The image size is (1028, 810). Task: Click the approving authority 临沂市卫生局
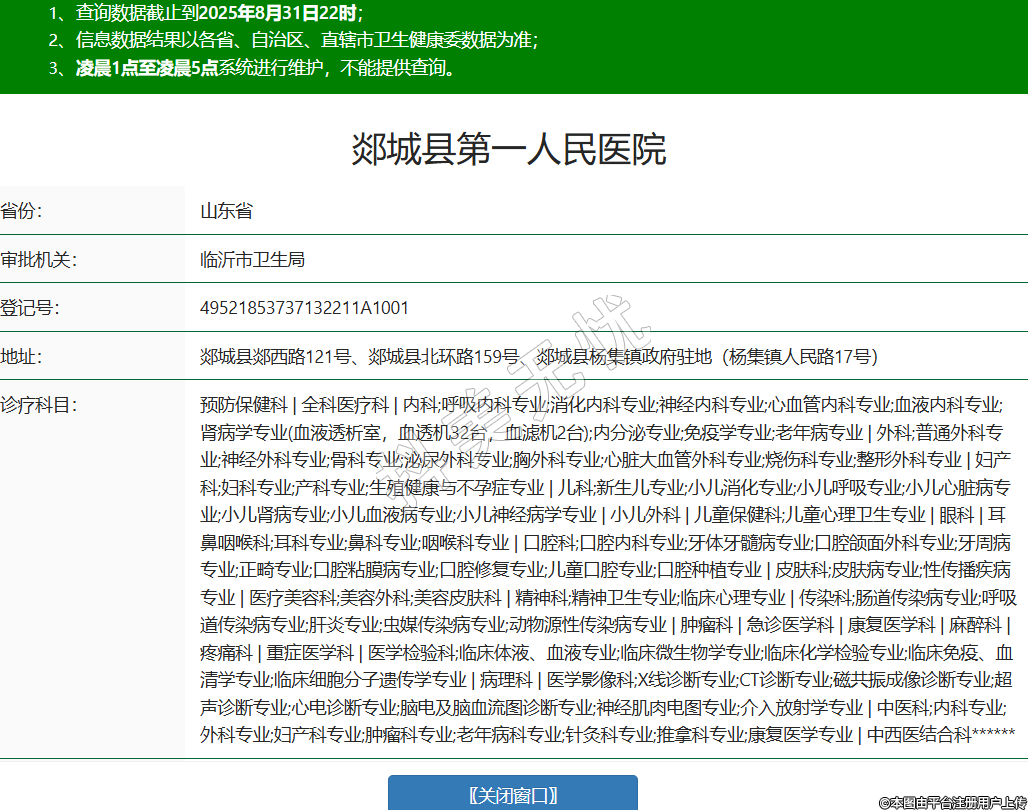252,259
